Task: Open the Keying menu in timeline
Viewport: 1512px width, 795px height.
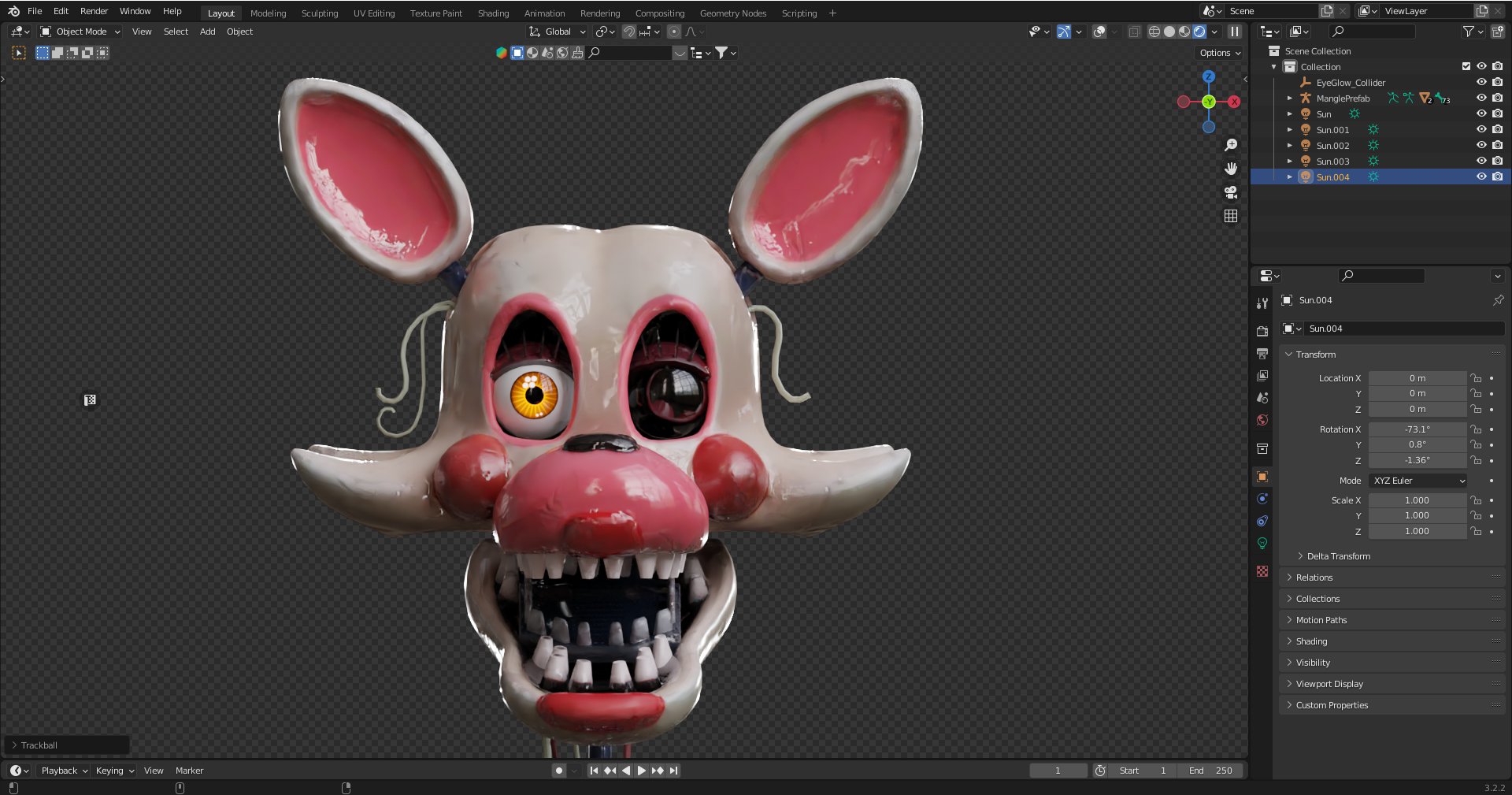Action: pos(114,771)
